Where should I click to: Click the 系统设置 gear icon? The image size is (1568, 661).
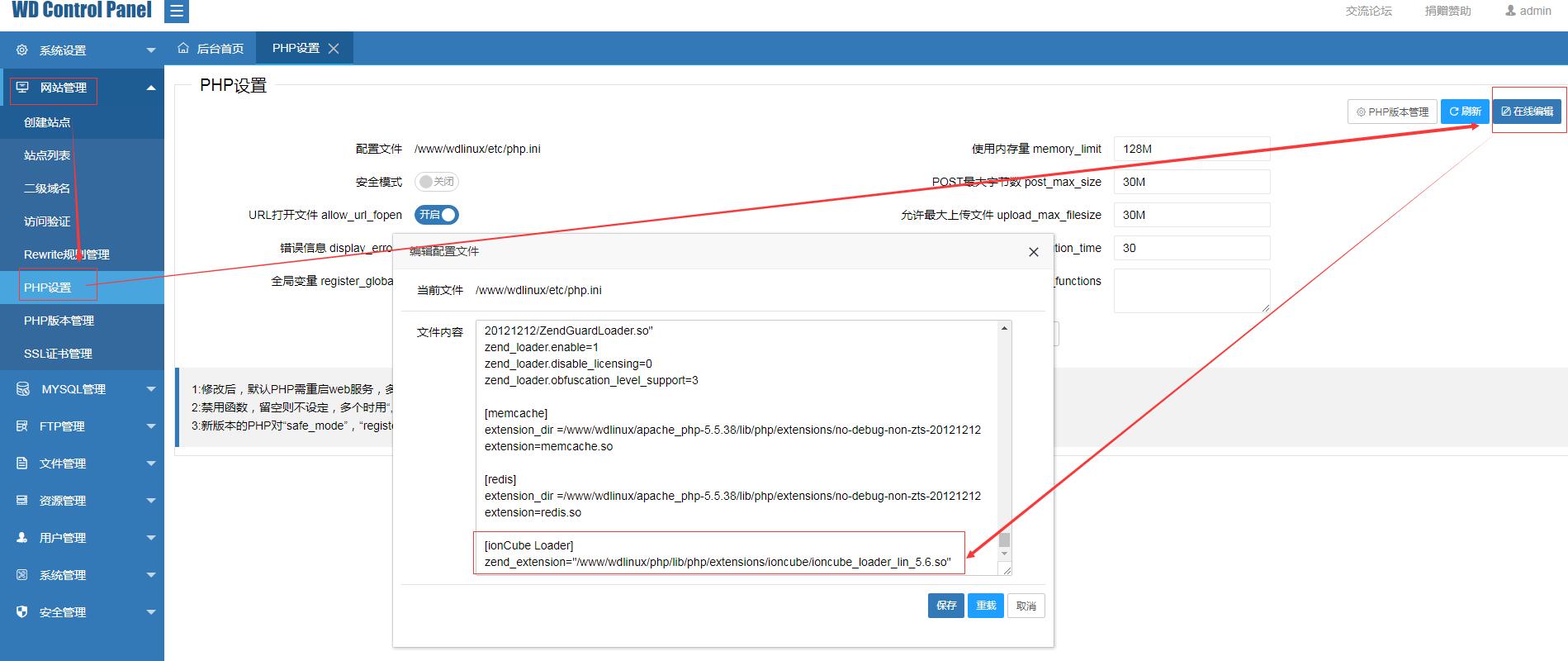[22, 50]
